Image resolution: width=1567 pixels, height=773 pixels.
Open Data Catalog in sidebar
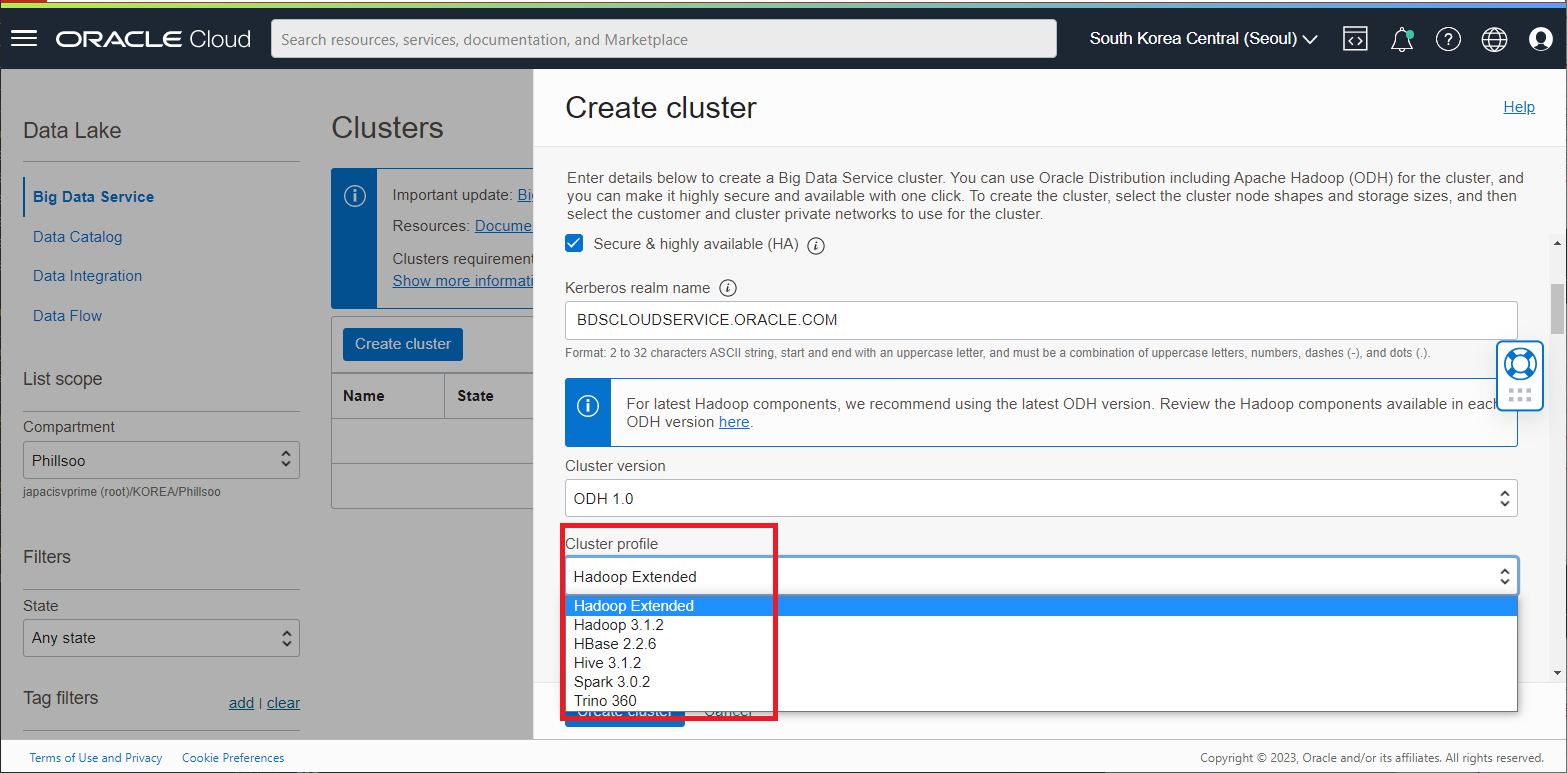(x=77, y=237)
